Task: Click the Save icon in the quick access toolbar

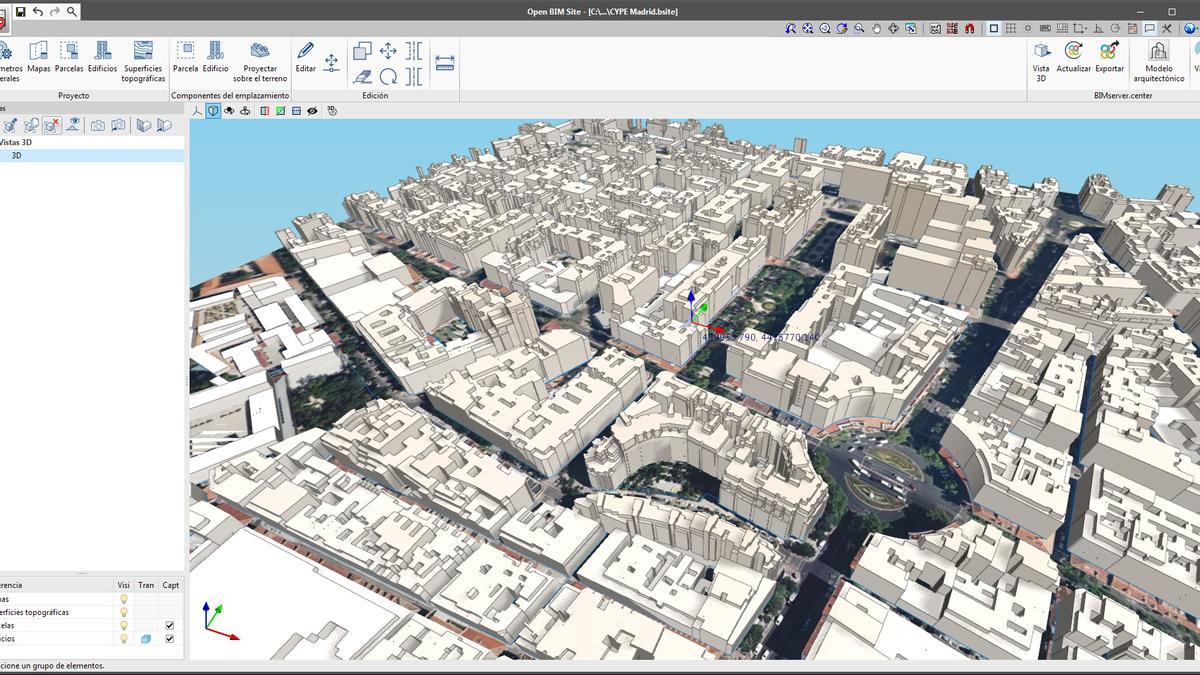Action: pyautogui.click(x=22, y=10)
